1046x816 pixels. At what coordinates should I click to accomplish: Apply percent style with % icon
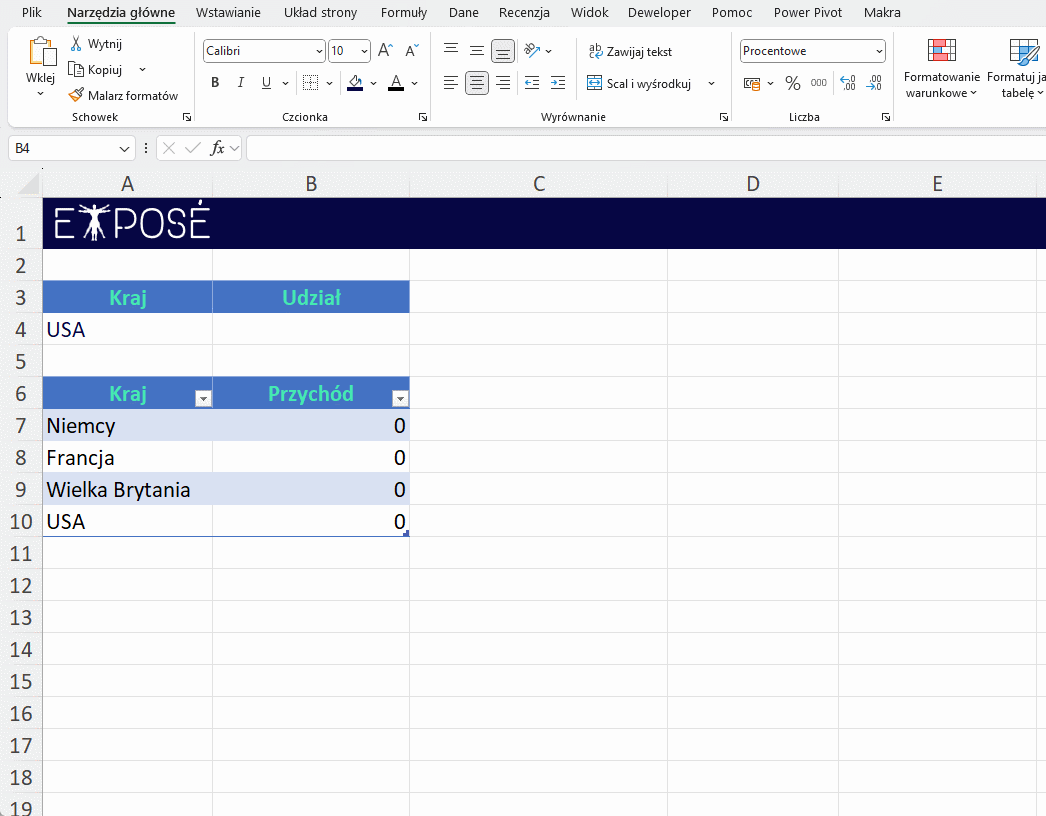tap(793, 83)
